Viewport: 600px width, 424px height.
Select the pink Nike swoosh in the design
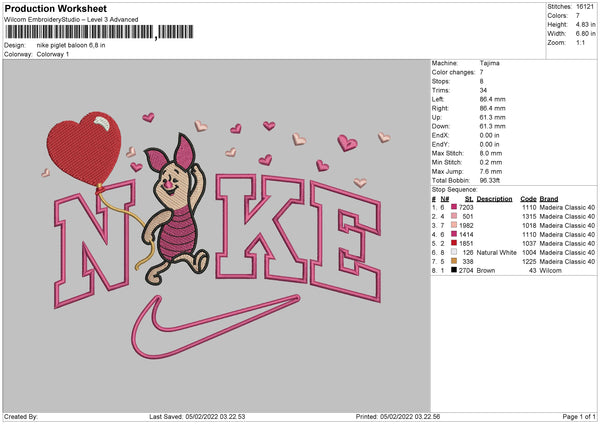click(215, 326)
